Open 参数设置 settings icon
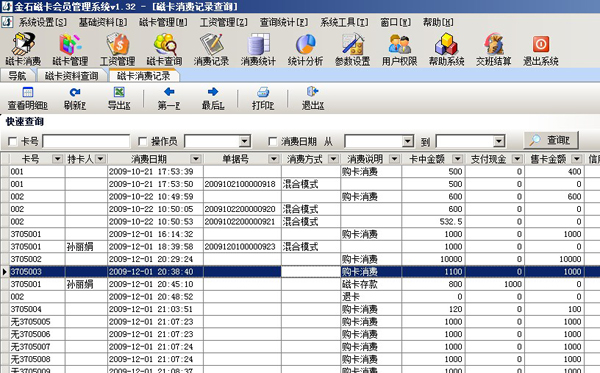 pos(352,44)
